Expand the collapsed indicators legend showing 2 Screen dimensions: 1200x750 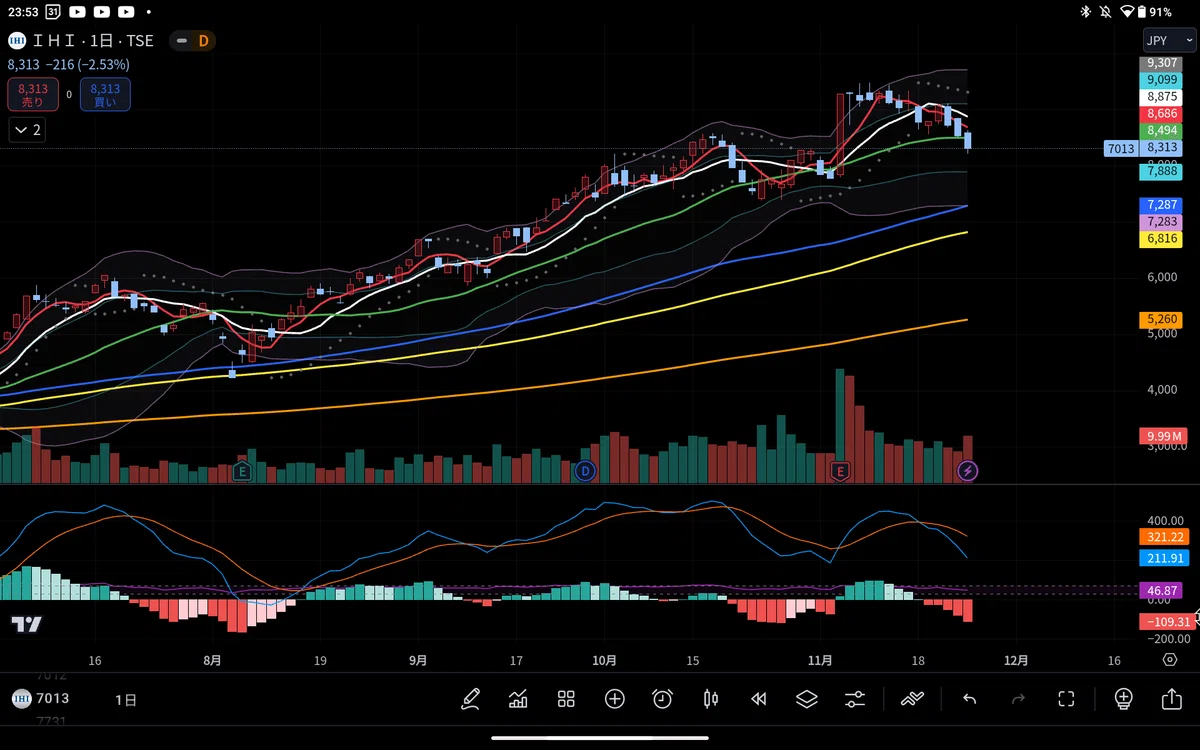tap(27, 129)
